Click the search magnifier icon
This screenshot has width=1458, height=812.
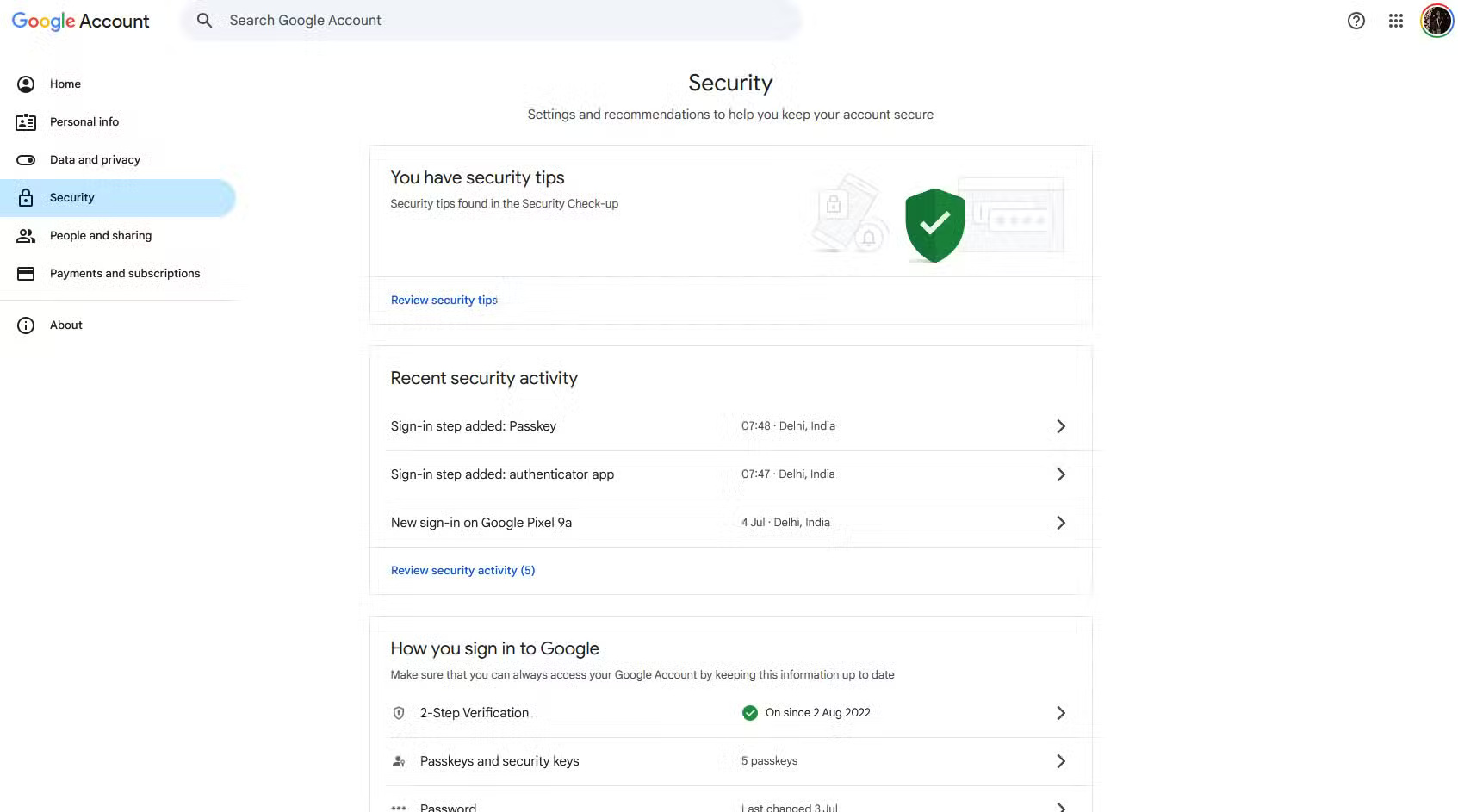204,21
